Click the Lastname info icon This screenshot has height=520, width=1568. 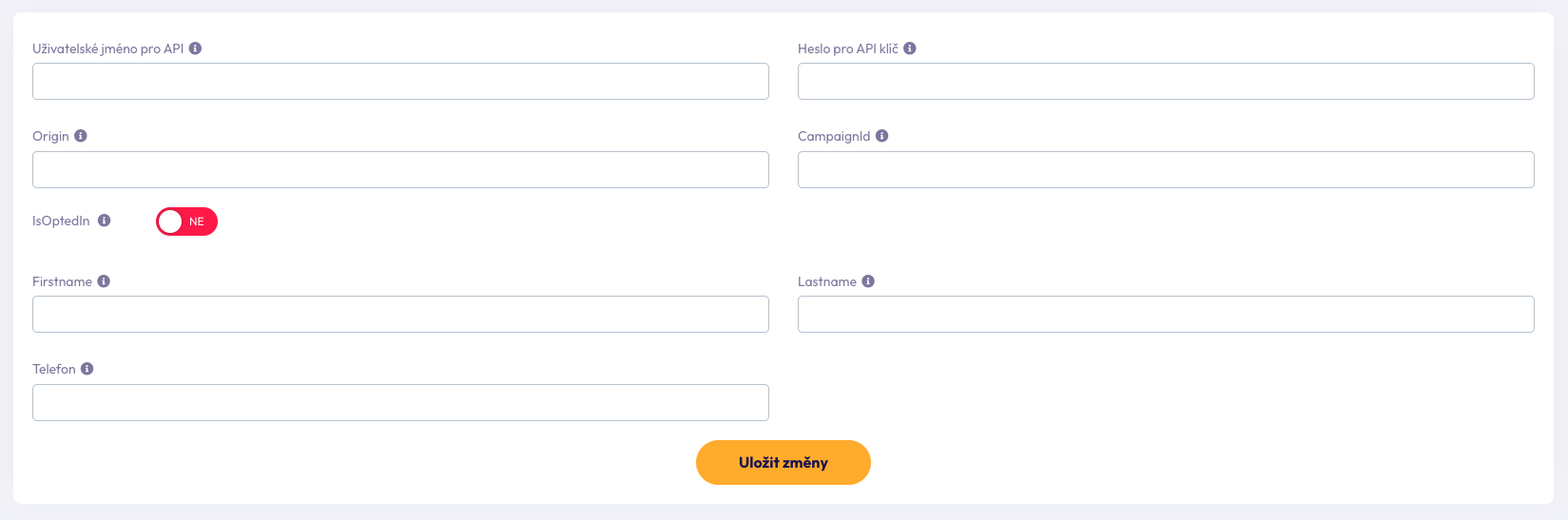[x=868, y=281]
